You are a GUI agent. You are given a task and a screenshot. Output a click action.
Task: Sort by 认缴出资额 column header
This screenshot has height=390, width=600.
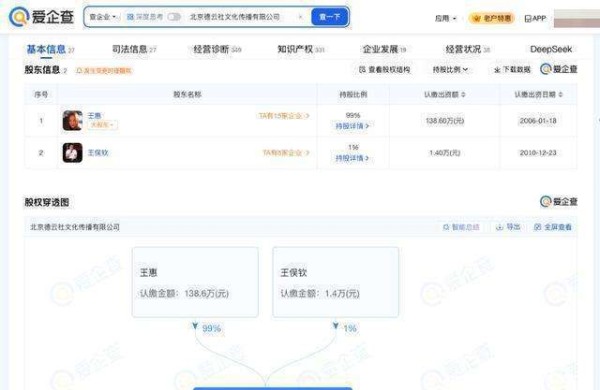point(445,95)
